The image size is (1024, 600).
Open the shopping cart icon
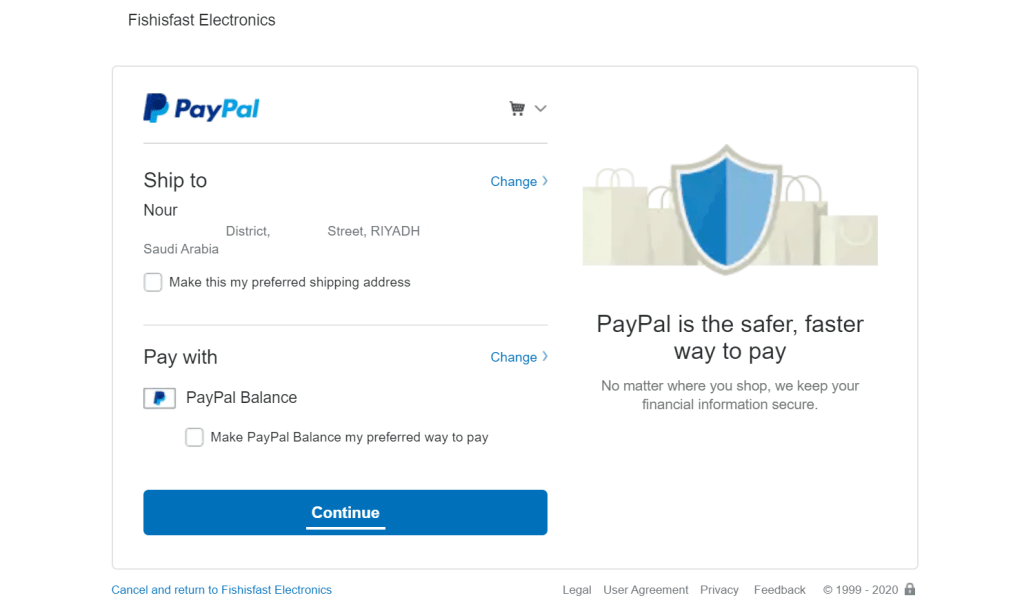tap(517, 108)
